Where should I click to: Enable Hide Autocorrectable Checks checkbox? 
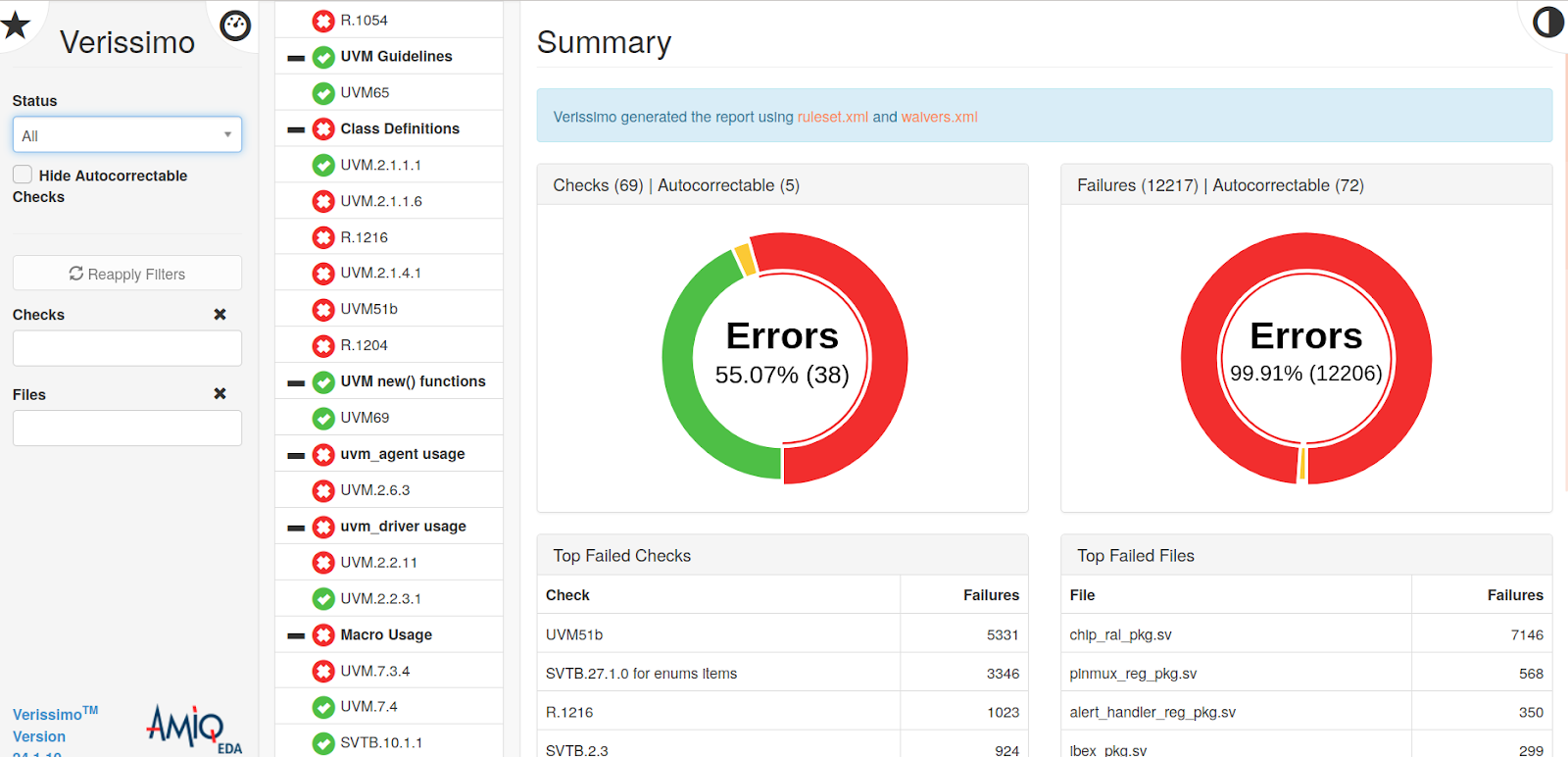[23, 175]
